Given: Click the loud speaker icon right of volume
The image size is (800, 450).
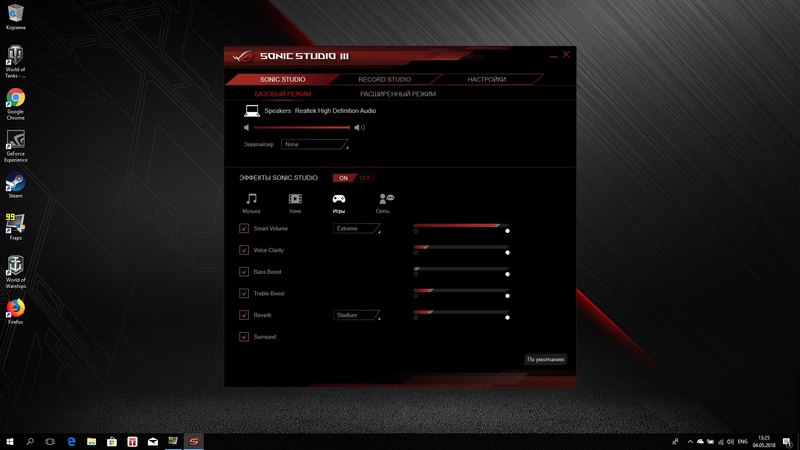Looking at the screenshot, I should coord(359,128).
